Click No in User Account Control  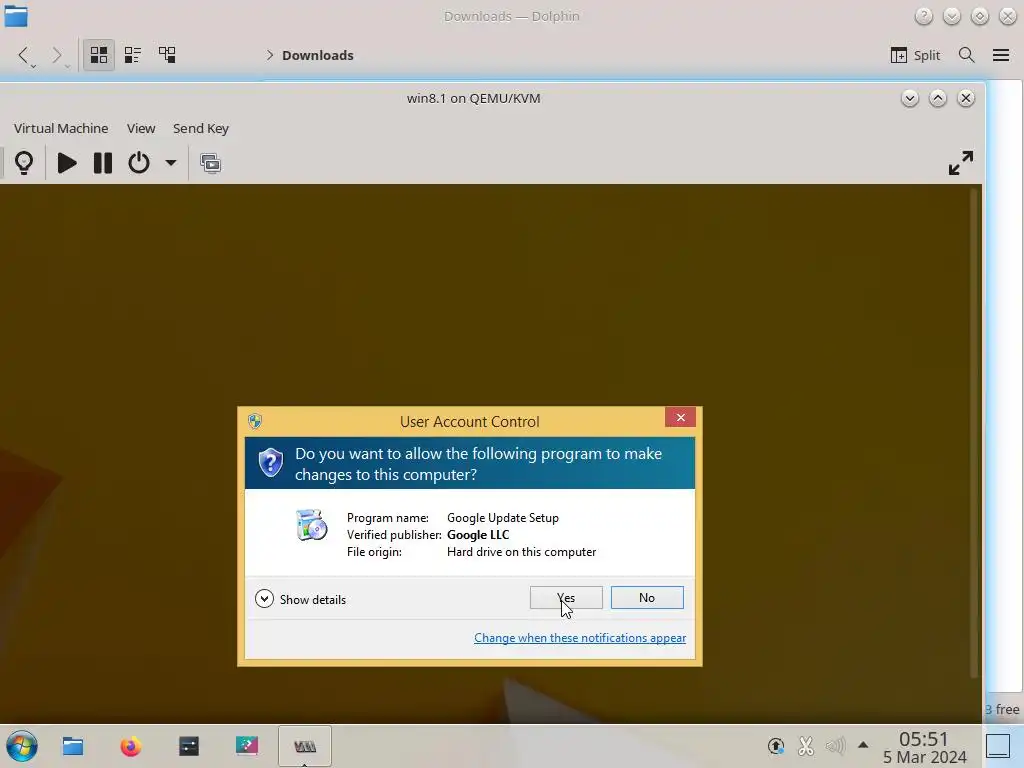coord(647,598)
